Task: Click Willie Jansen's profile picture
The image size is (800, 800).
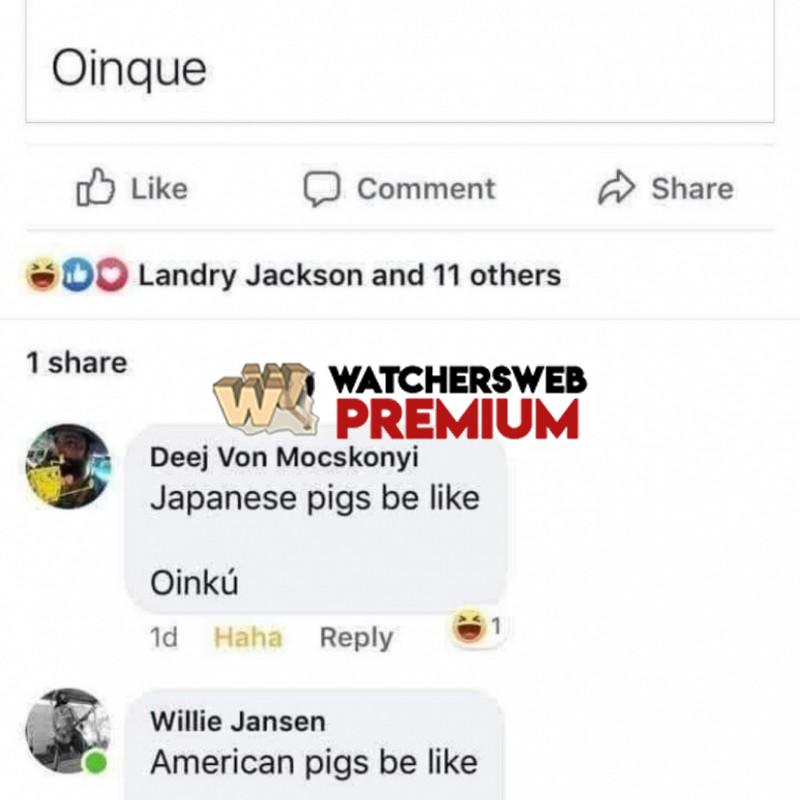Action: click(x=68, y=731)
